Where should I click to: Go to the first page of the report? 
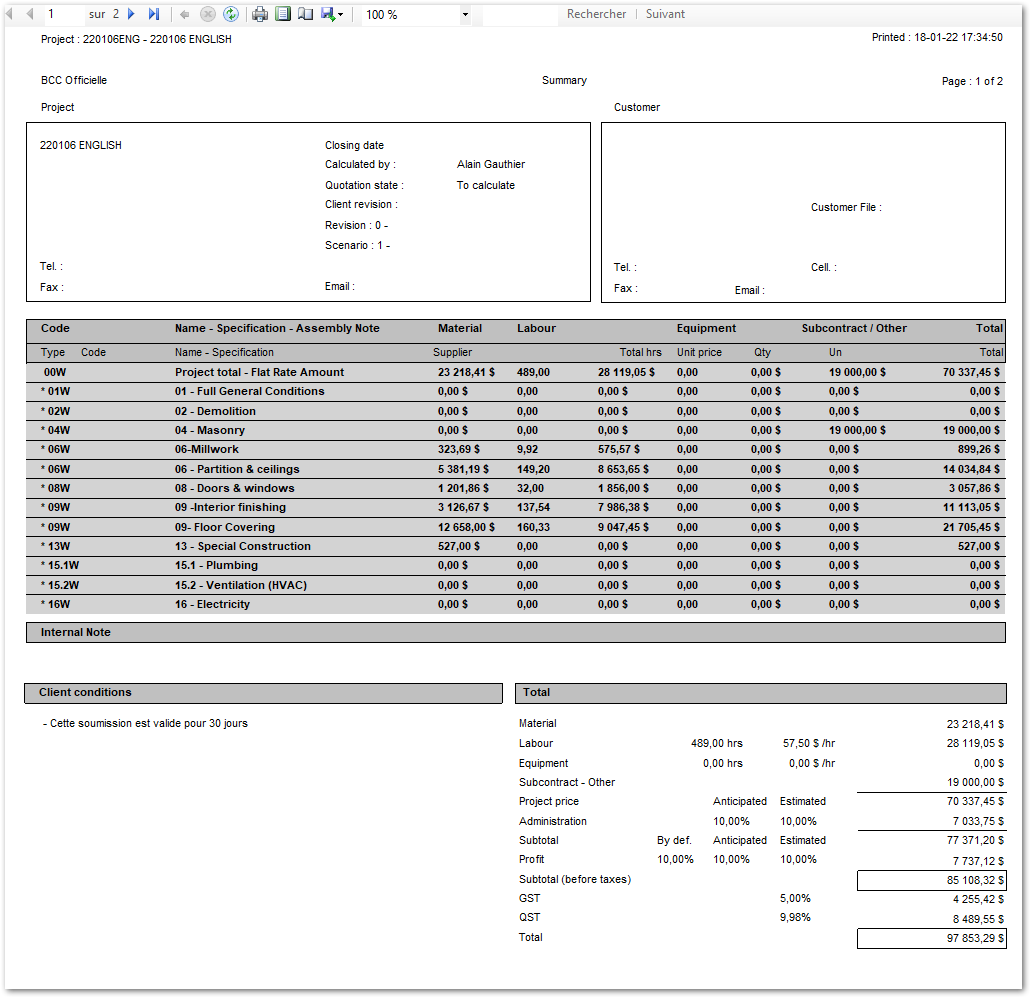10,14
